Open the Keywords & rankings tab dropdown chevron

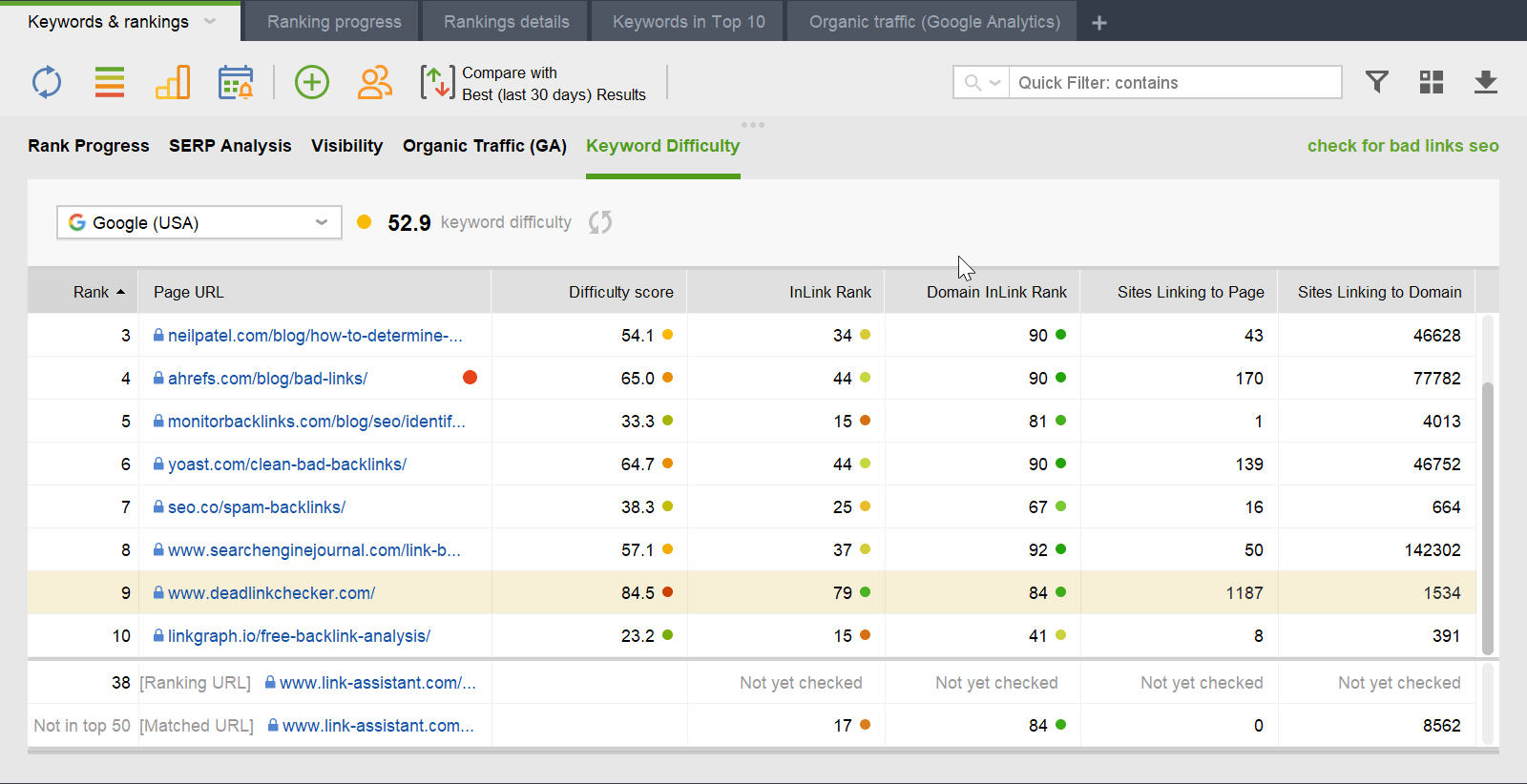point(210,21)
